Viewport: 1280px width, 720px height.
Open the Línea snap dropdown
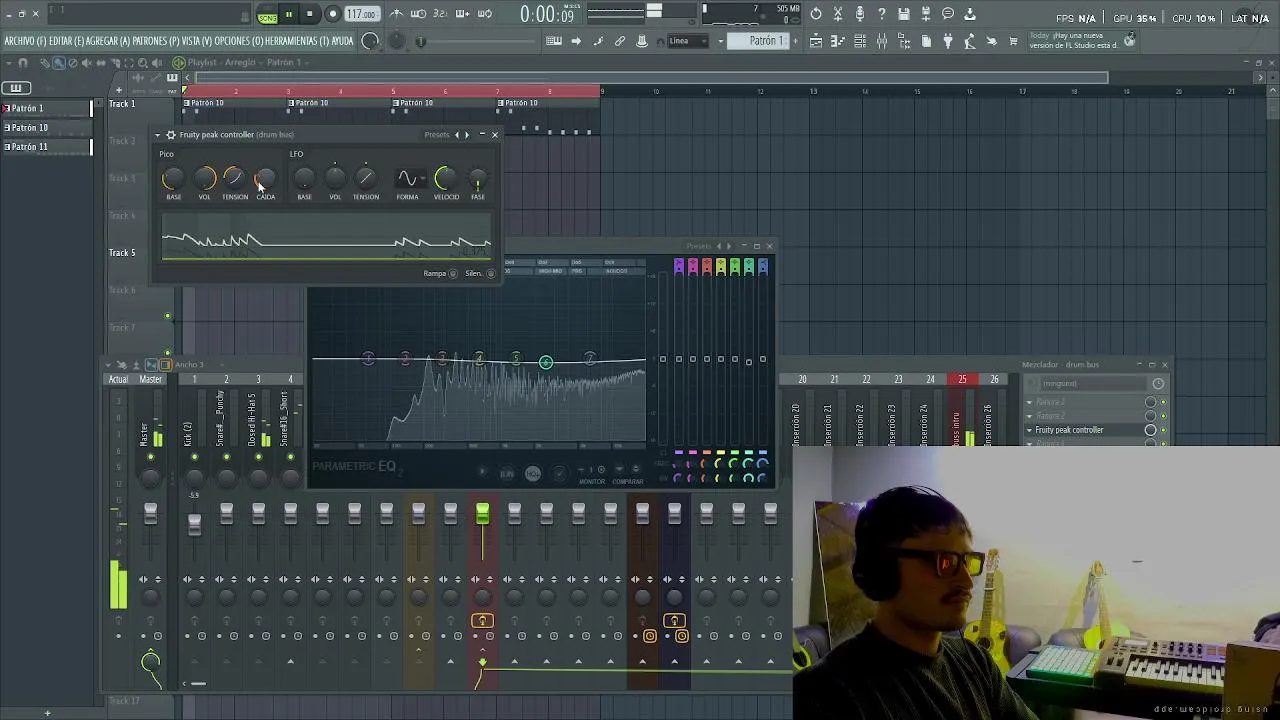click(688, 41)
